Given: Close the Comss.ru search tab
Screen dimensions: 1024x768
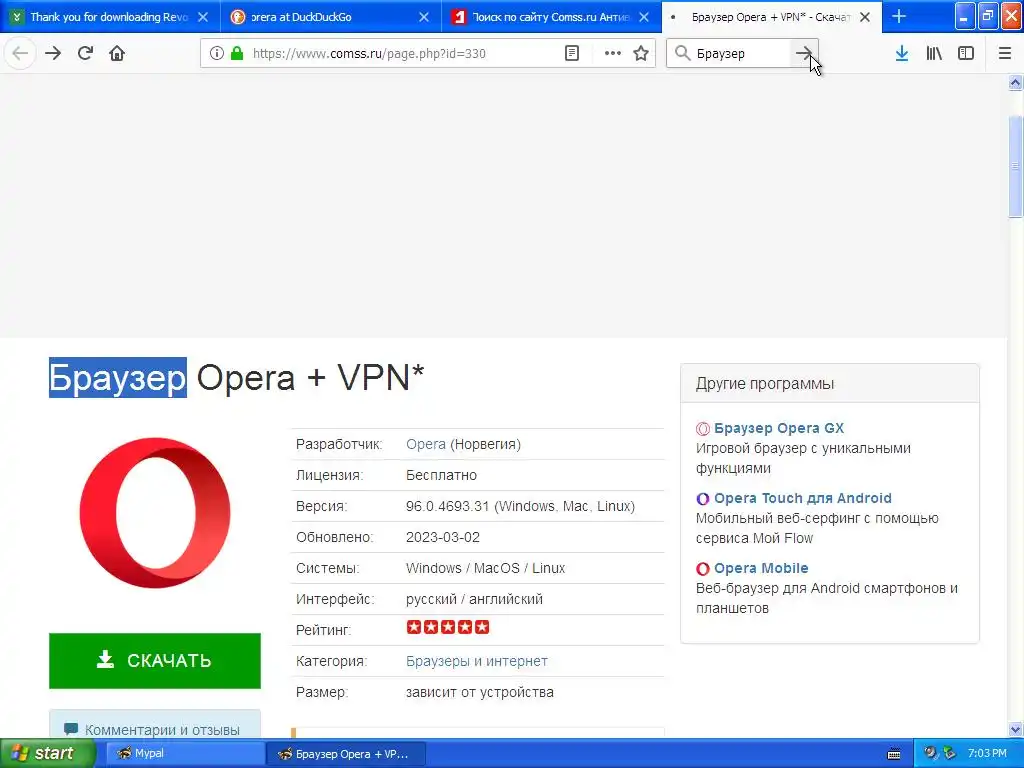Looking at the screenshot, I should click(644, 17).
